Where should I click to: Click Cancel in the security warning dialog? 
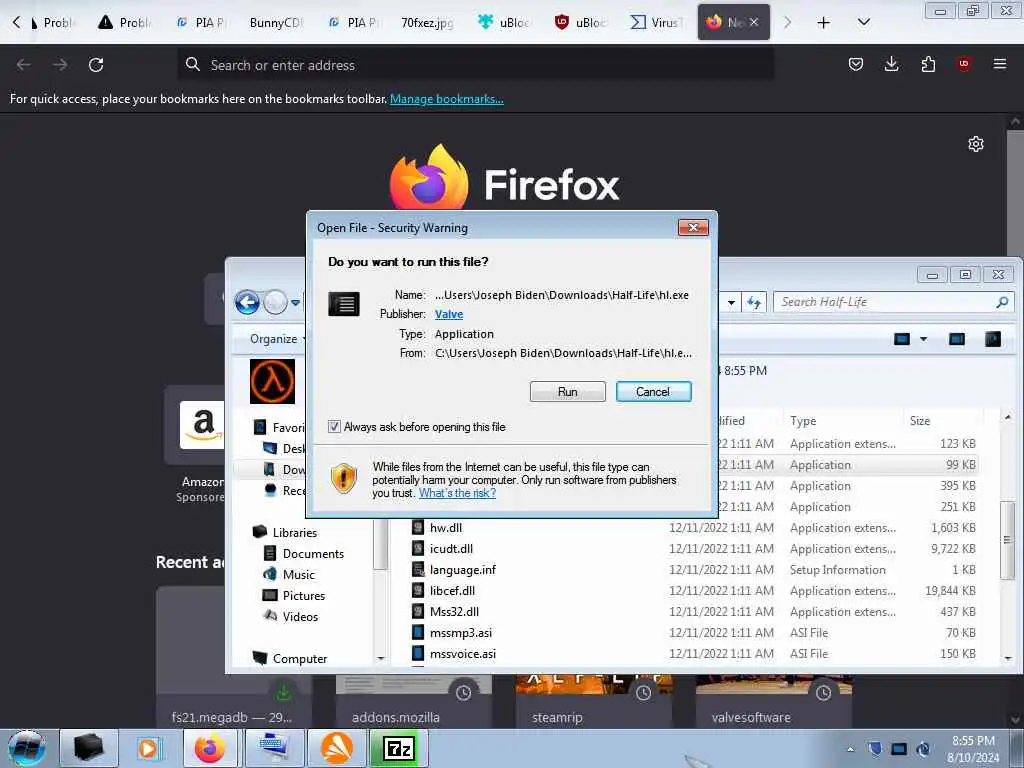653,392
